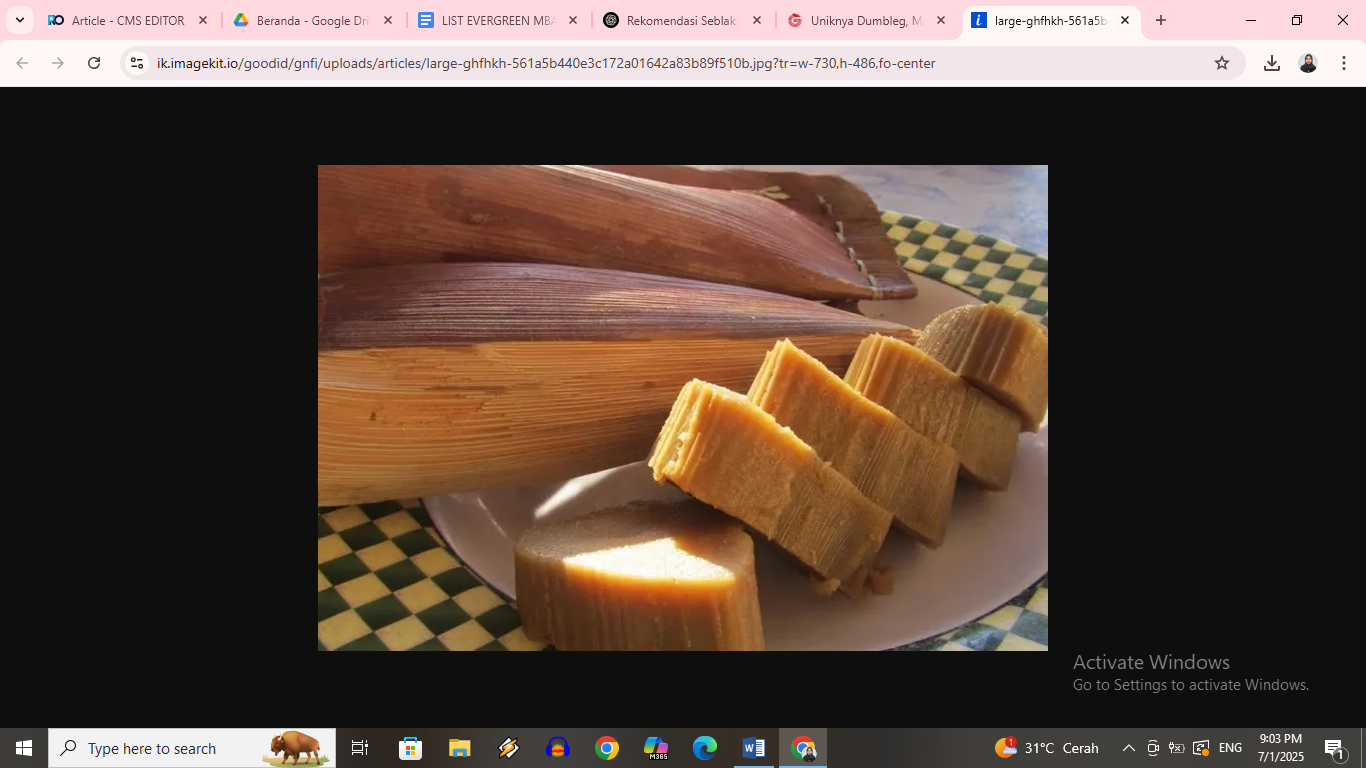Viewport: 1366px width, 768px height.
Task: Close the Rekomendasi Seblak tab
Action: (x=756, y=20)
